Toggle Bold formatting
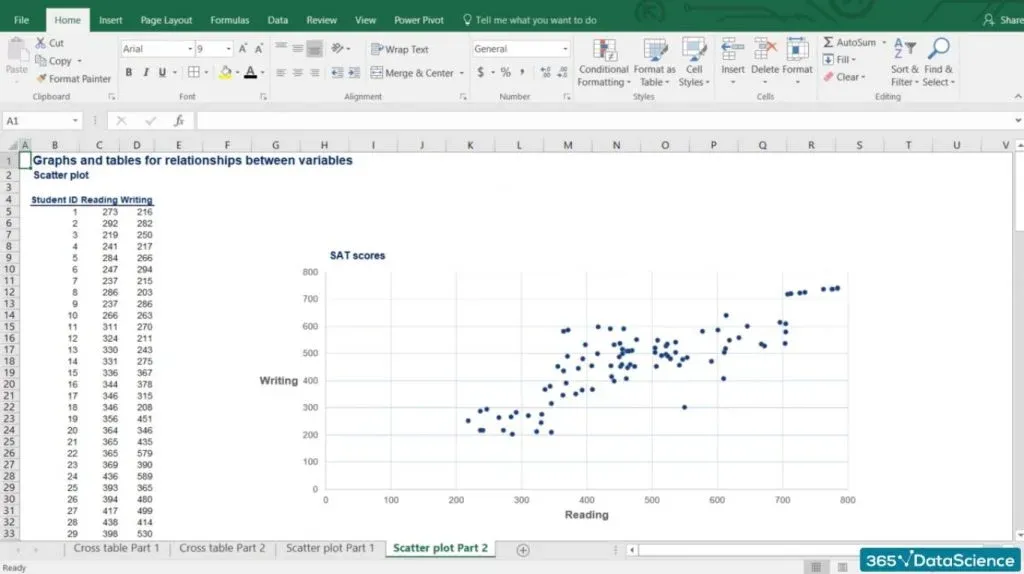Viewport: 1024px width, 574px height. click(x=129, y=73)
